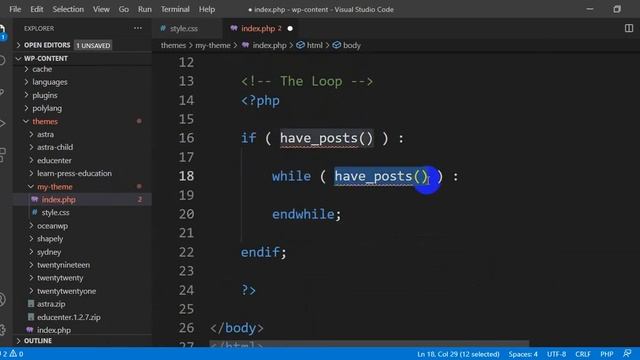Select index.php inside my-theme

[58, 200]
